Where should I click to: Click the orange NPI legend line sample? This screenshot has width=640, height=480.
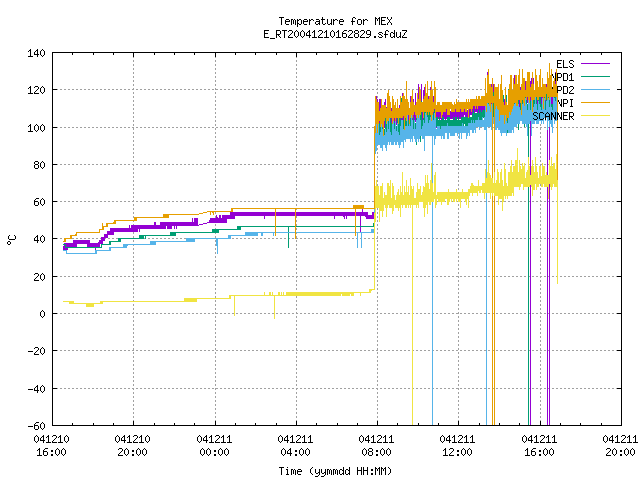[x=595, y=103]
